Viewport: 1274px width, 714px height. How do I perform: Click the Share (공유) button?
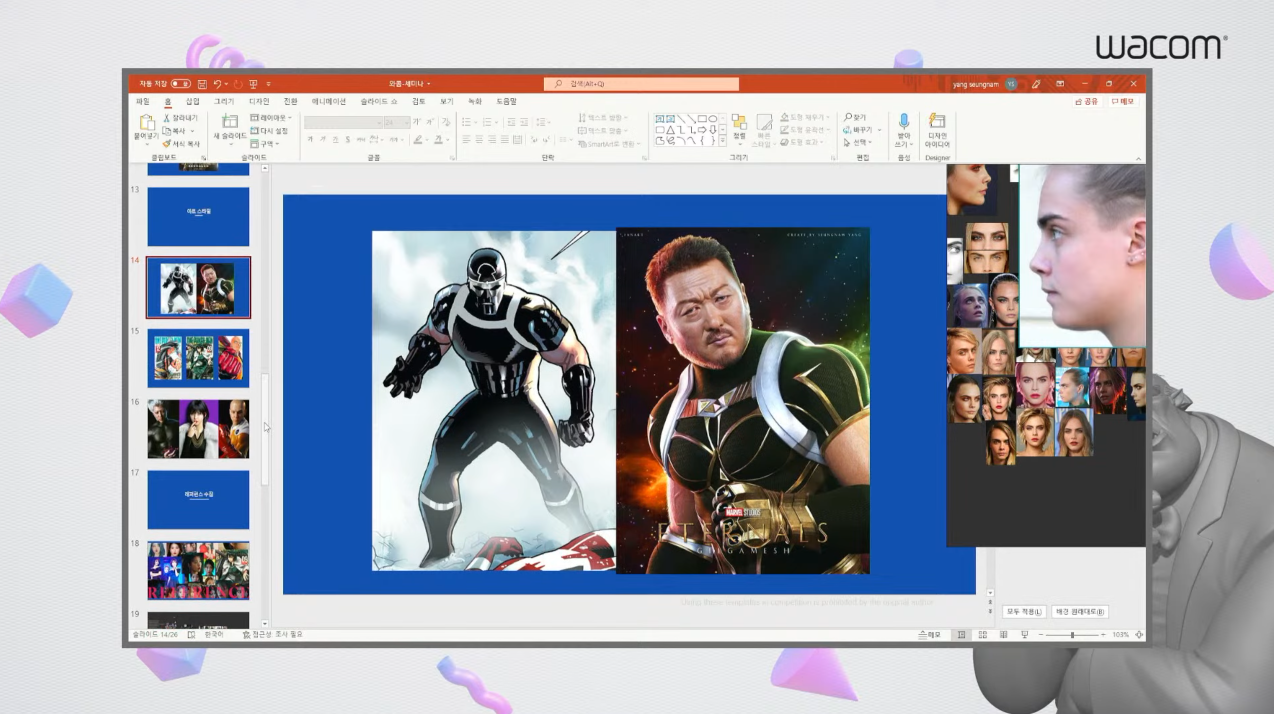point(1086,101)
